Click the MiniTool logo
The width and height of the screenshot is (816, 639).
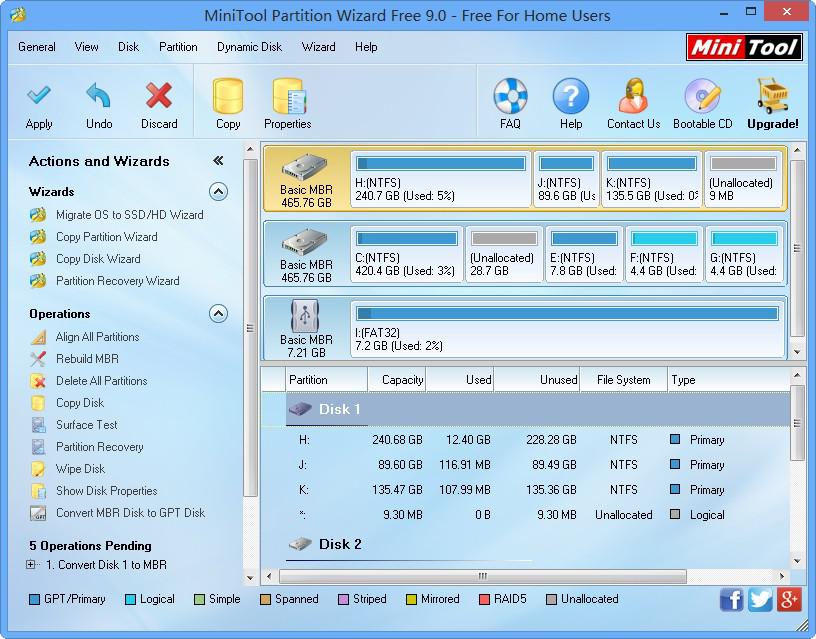click(744, 47)
